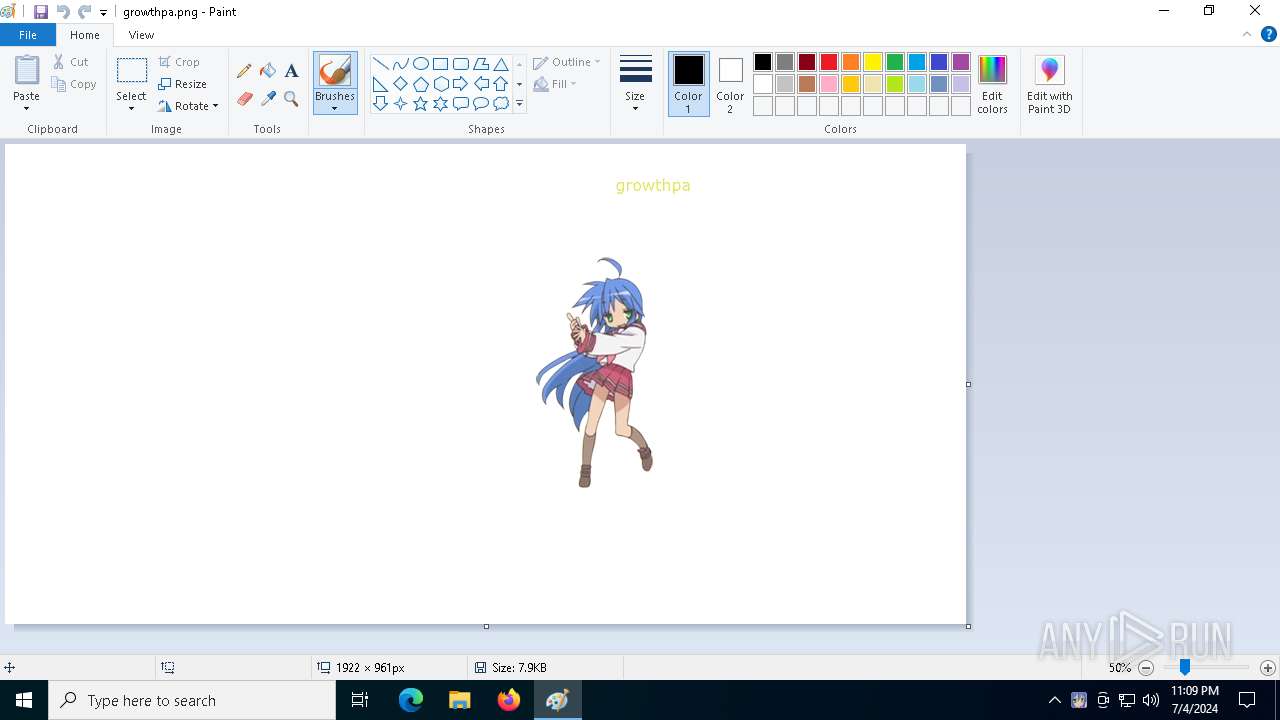Choose the Right arrow shape
The image size is (1280, 720).
click(x=461, y=84)
